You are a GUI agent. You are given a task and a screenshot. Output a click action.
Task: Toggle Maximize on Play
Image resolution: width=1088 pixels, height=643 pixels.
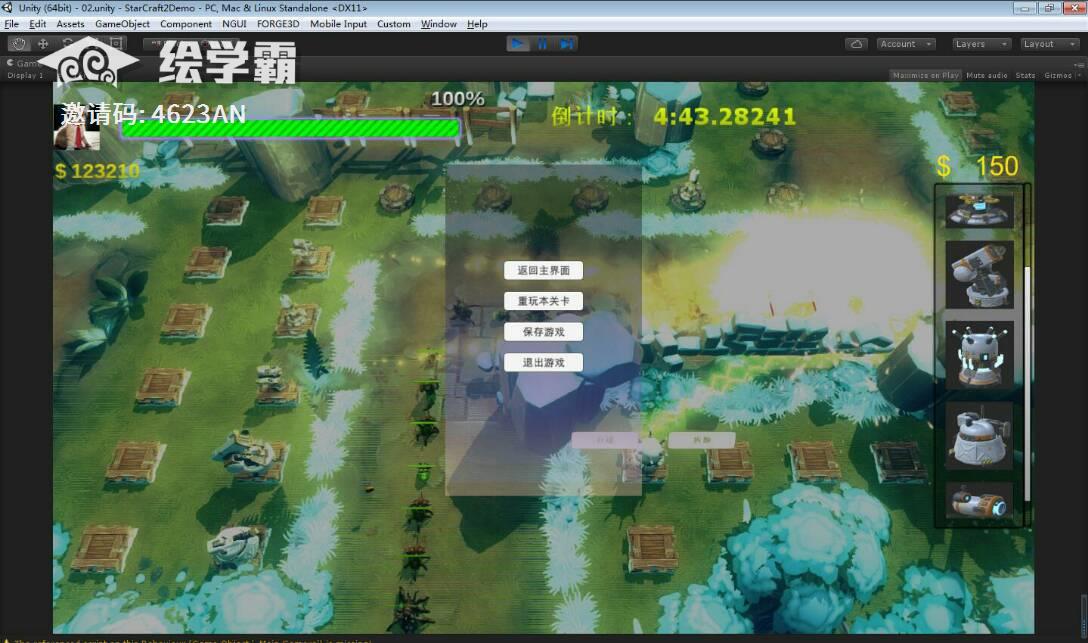925,75
